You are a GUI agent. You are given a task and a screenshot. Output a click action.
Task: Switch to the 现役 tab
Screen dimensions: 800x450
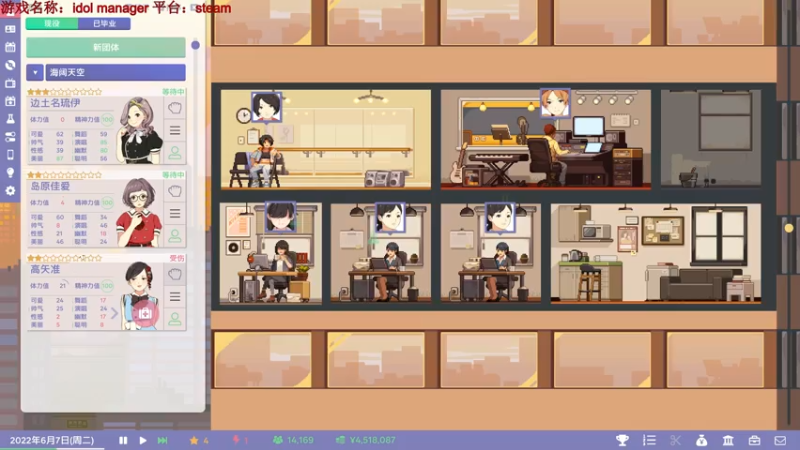pos(52,23)
